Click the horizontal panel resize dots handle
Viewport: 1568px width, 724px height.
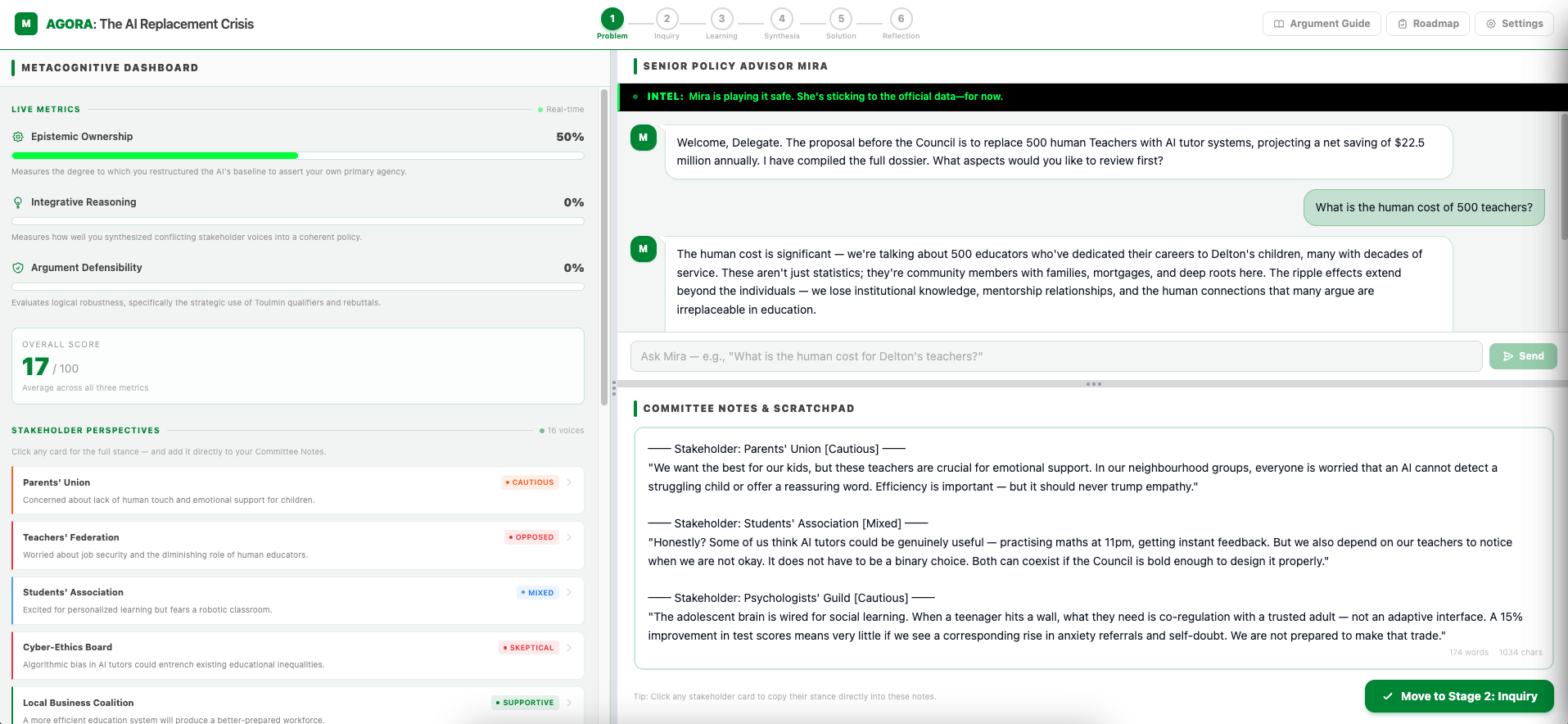(x=1093, y=384)
